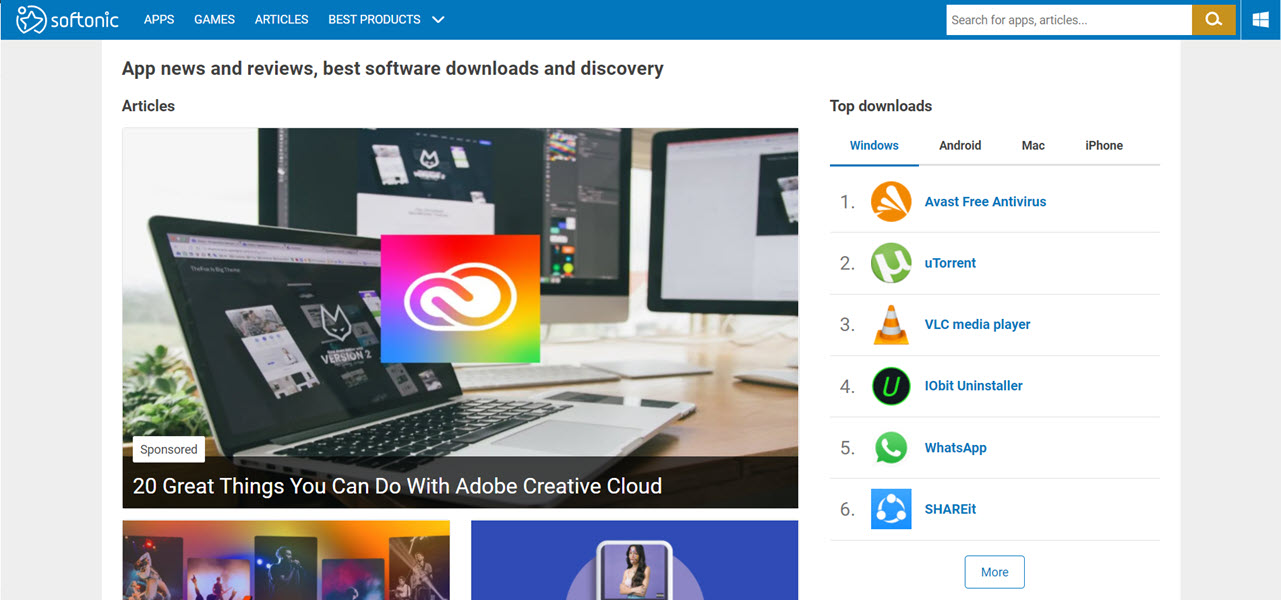Click the Windows platform icon
The image size is (1281, 600).
[x=1261, y=20]
